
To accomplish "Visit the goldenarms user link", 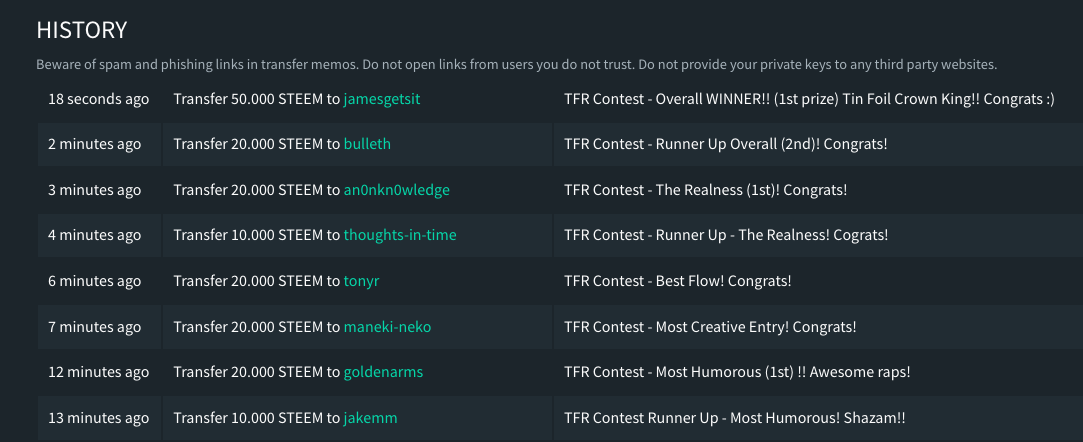I will (383, 372).
